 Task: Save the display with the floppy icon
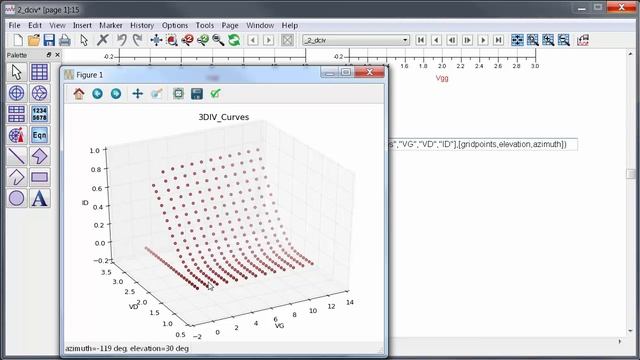[x=49, y=40]
